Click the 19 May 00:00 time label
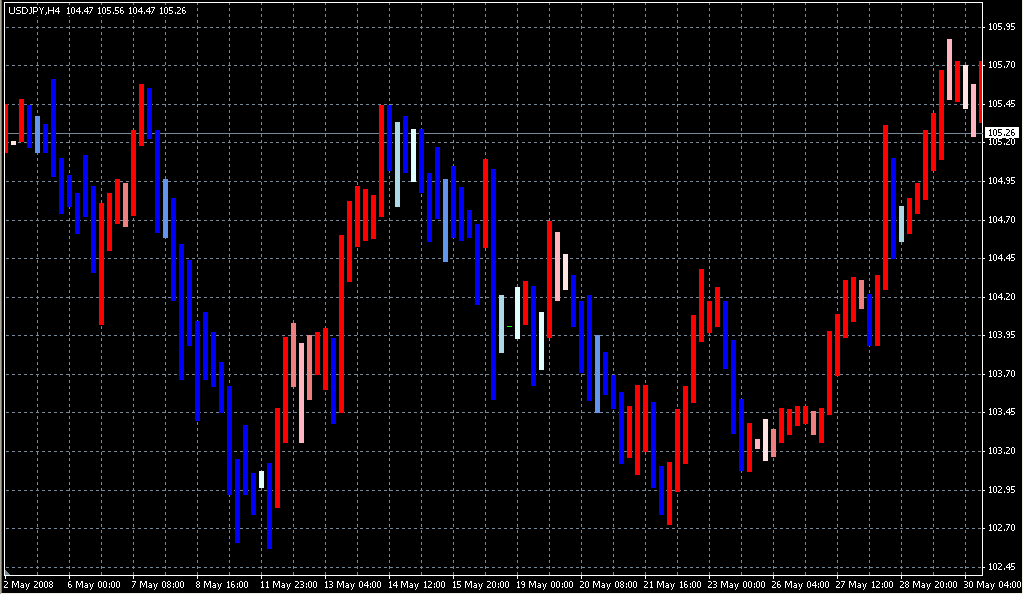 545,585
